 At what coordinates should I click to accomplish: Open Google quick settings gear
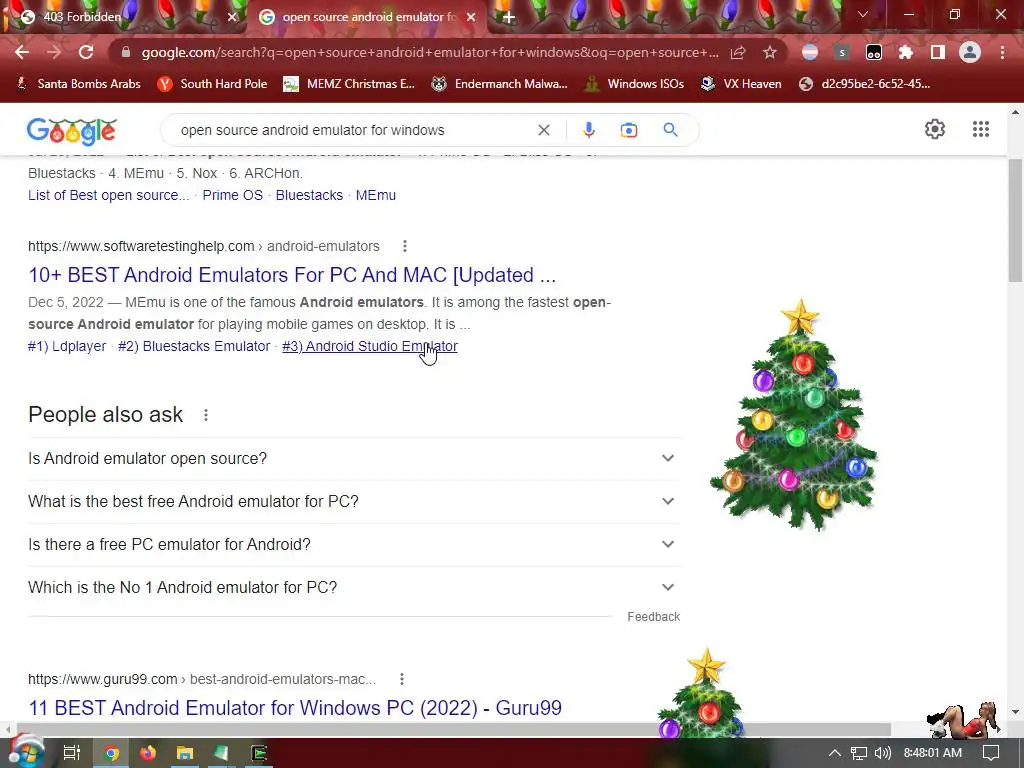pyautogui.click(x=935, y=129)
